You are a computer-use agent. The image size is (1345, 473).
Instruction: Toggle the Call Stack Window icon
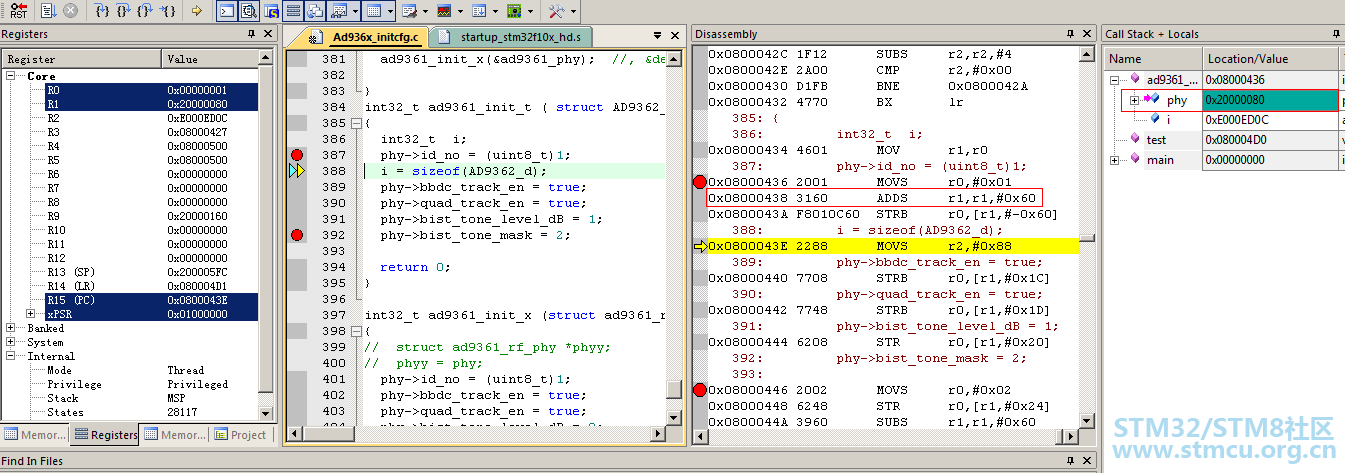(x=315, y=11)
